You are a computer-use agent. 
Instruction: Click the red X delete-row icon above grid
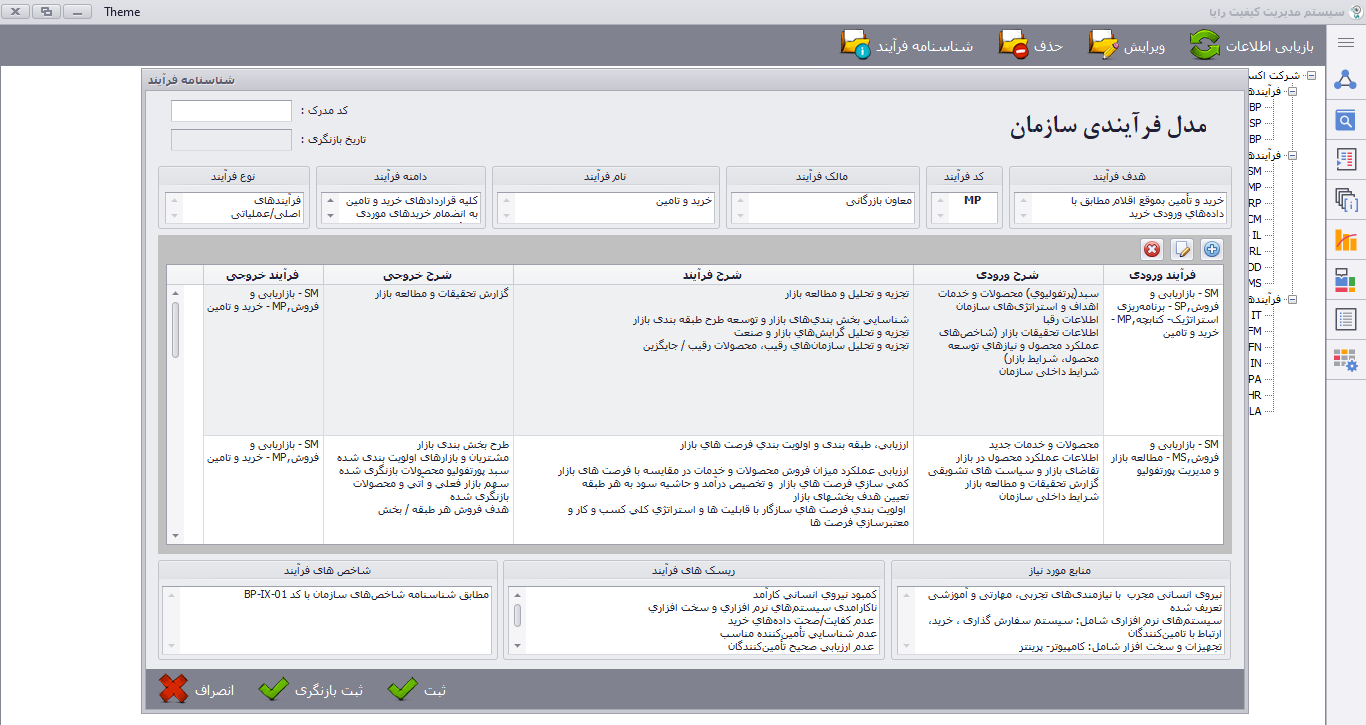point(1153,250)
